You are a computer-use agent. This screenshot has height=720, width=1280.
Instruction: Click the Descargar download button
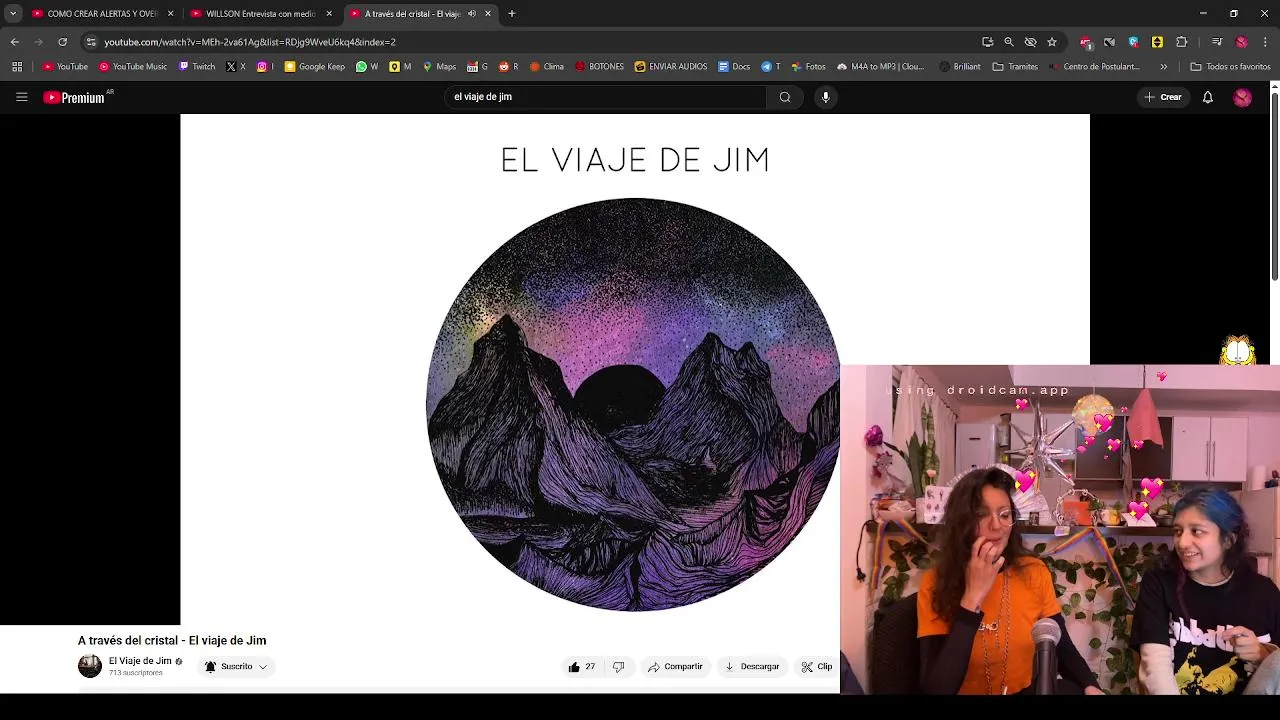(752, 667)
